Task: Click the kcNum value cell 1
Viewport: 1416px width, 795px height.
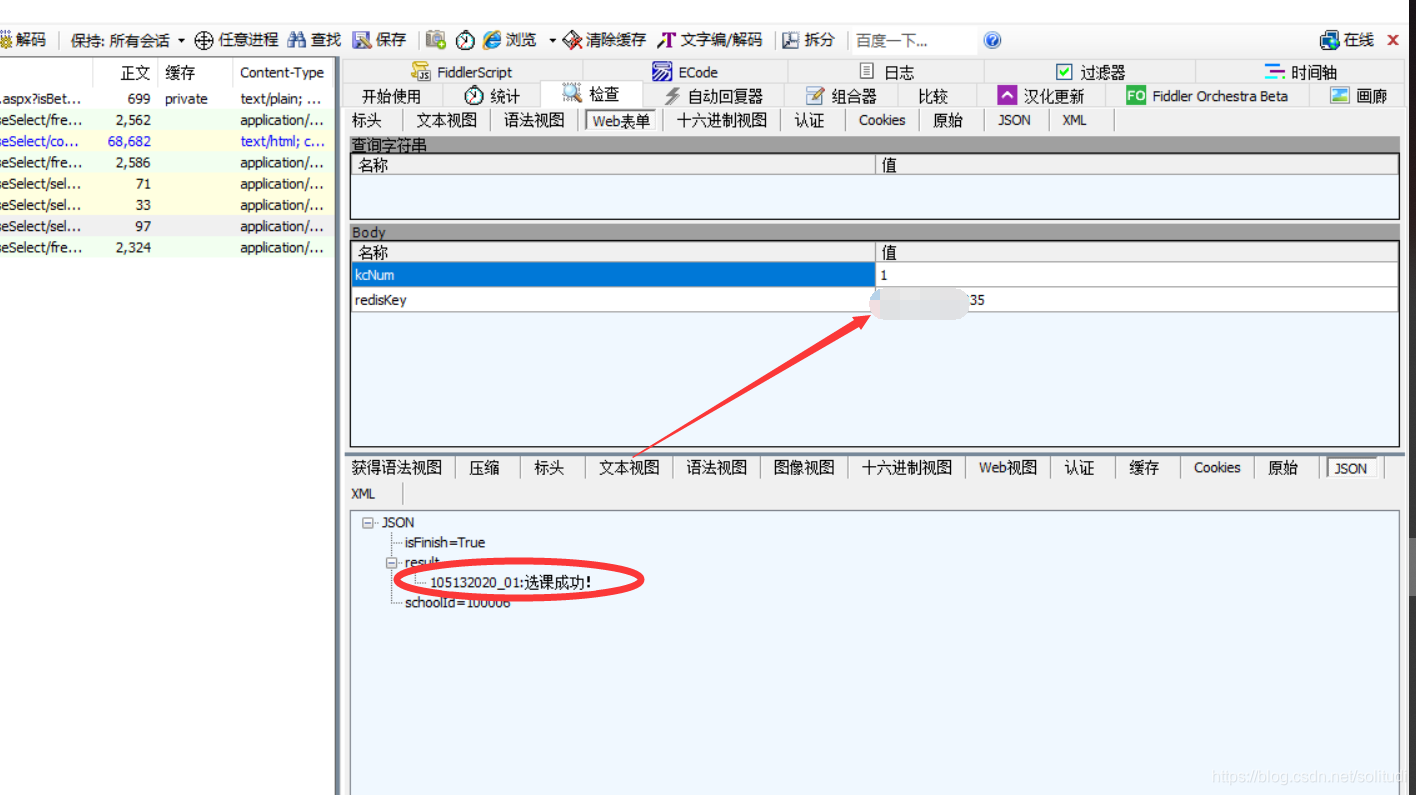Action: (1137, 275)
